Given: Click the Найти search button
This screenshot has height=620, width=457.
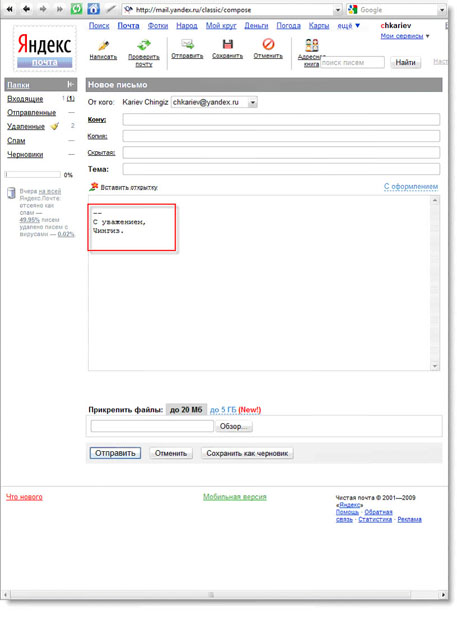Looking at the screenshot, I should pos(406,62).
